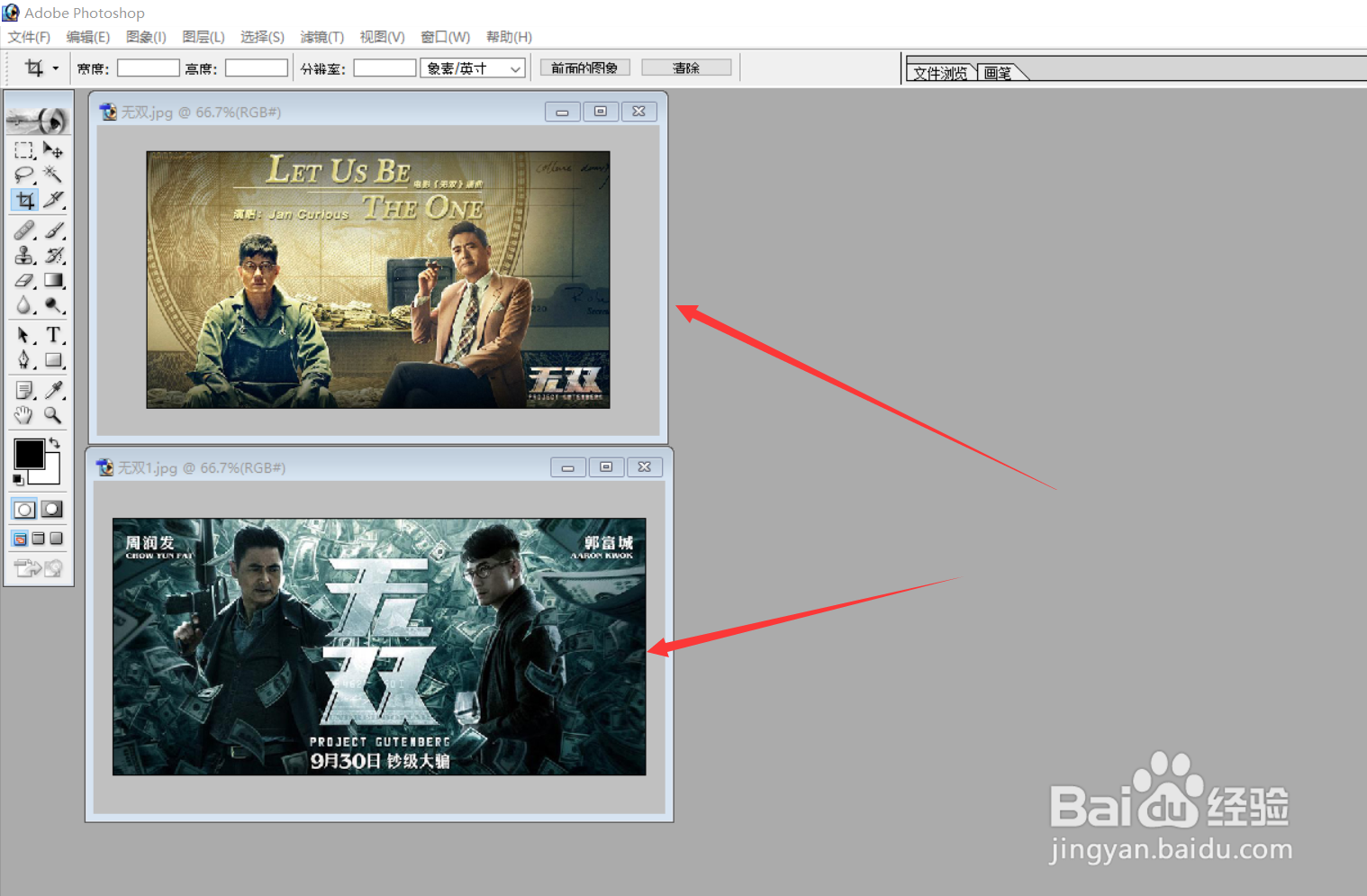Image resolution: width=1367 pixels, height=896 pixels.
Task: Select the Blur tool
Action: click(24, 306)
